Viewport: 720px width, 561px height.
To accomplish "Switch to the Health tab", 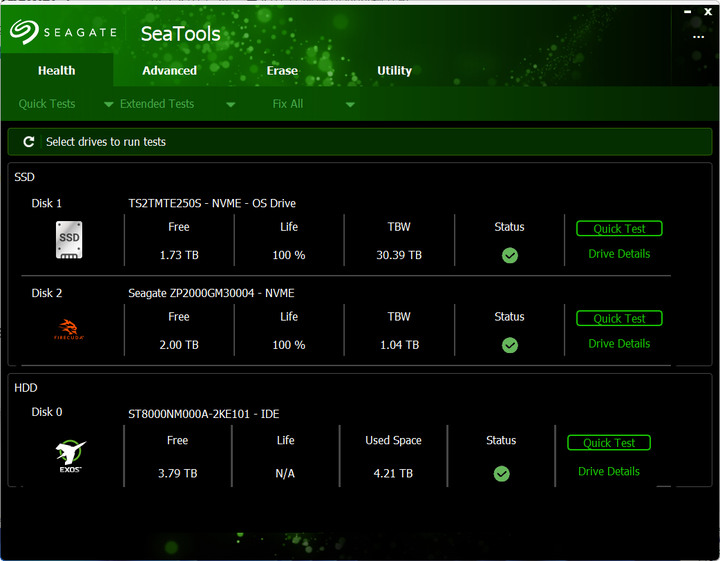I will point(56,70).
